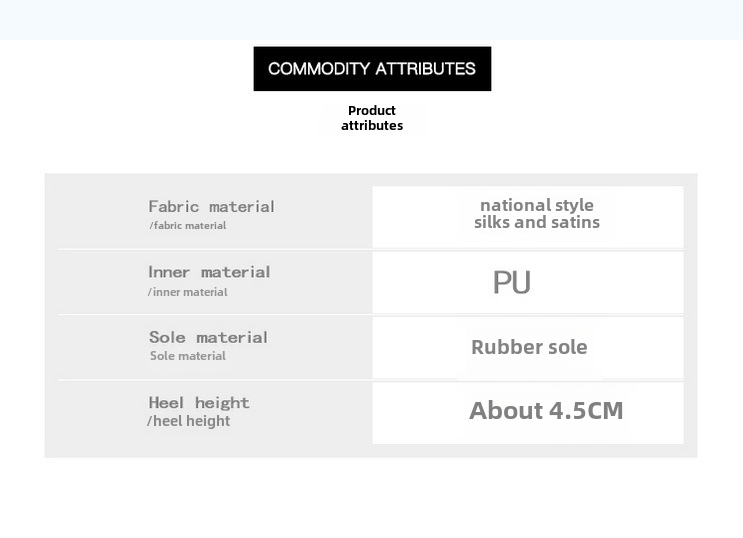Viewport: 743px width, 538px height.
Task: Click the silks and satins text line
Action: coord(536,222)
